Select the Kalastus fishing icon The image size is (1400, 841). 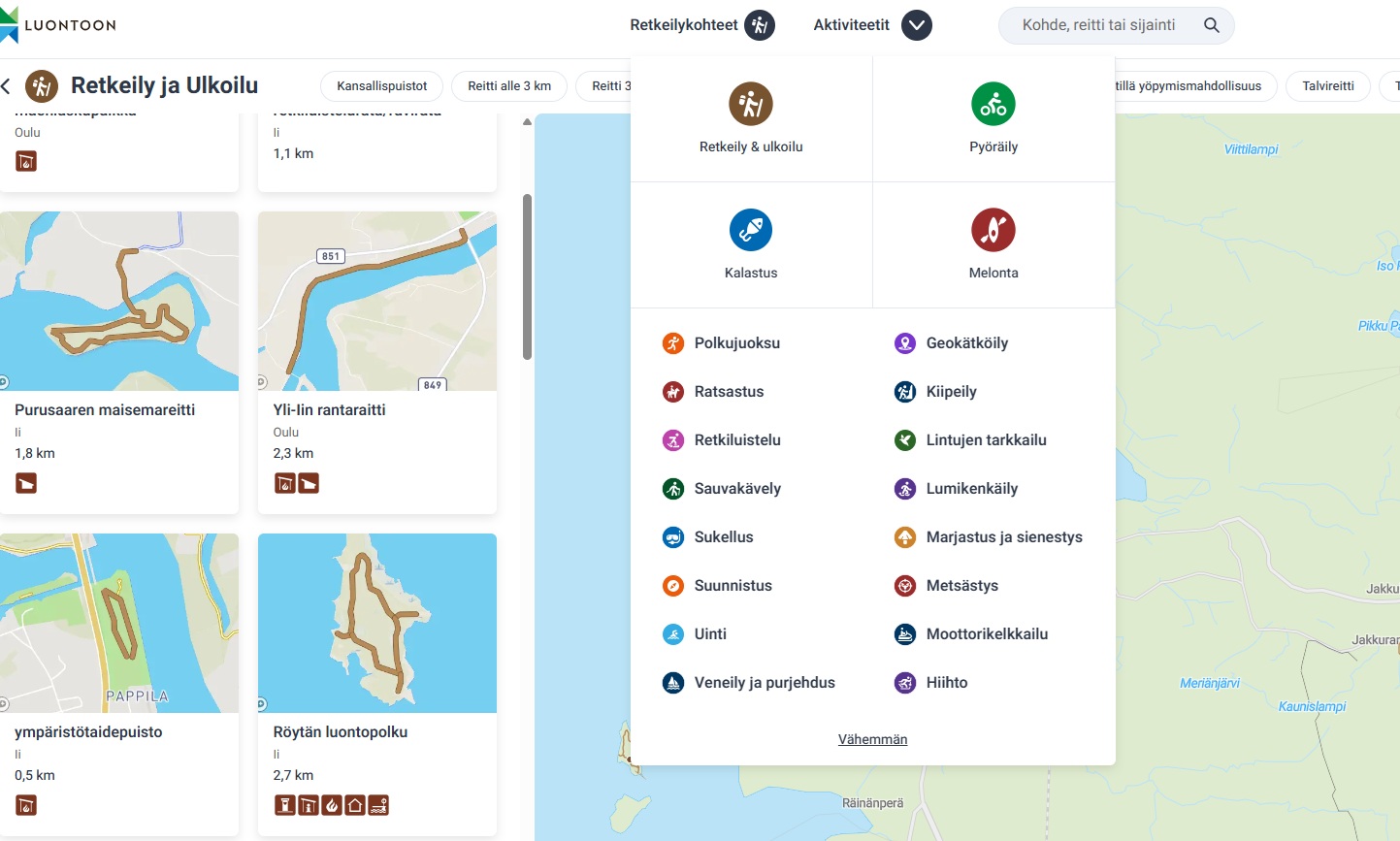tap(750, 230)
